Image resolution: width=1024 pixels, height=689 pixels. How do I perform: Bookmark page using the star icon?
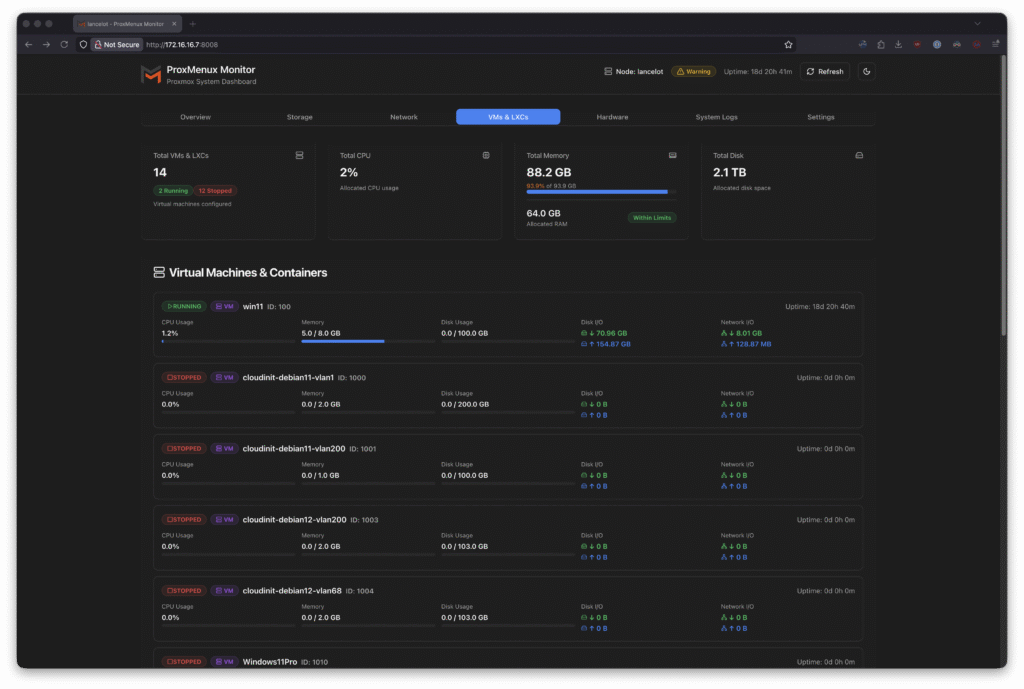(x=788, y=45)
